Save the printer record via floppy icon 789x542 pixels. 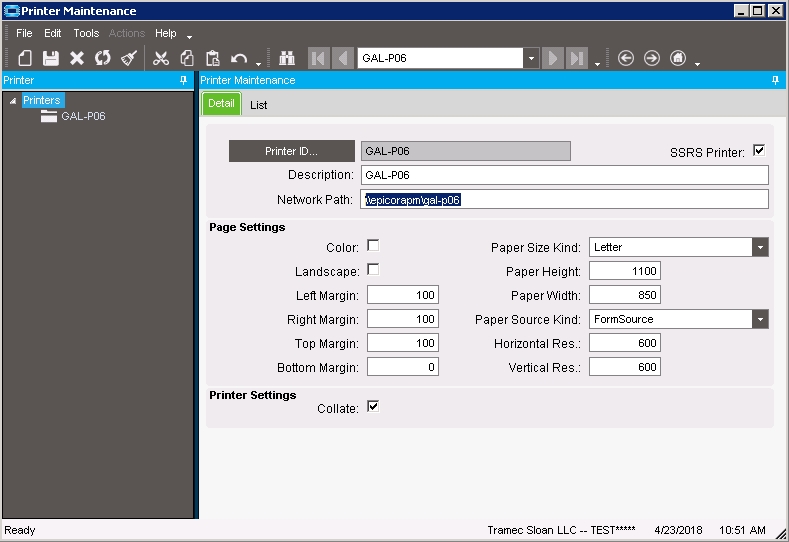(x=51, y=58)
